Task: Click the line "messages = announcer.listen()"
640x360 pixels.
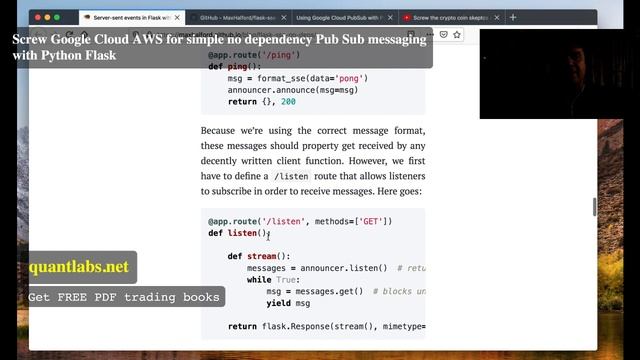Action: [x=317, y=268]
